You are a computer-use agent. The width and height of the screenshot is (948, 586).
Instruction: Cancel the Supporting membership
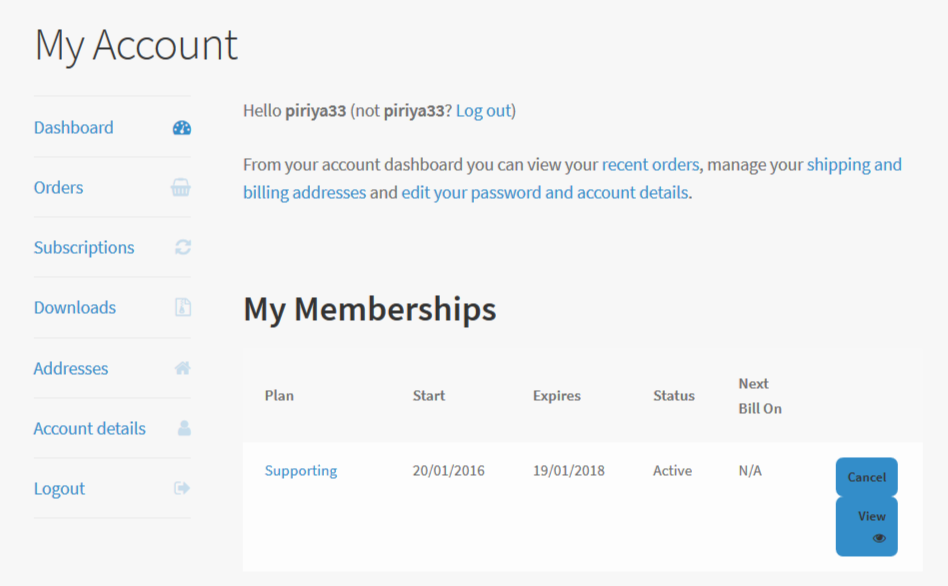coord(866,477)
